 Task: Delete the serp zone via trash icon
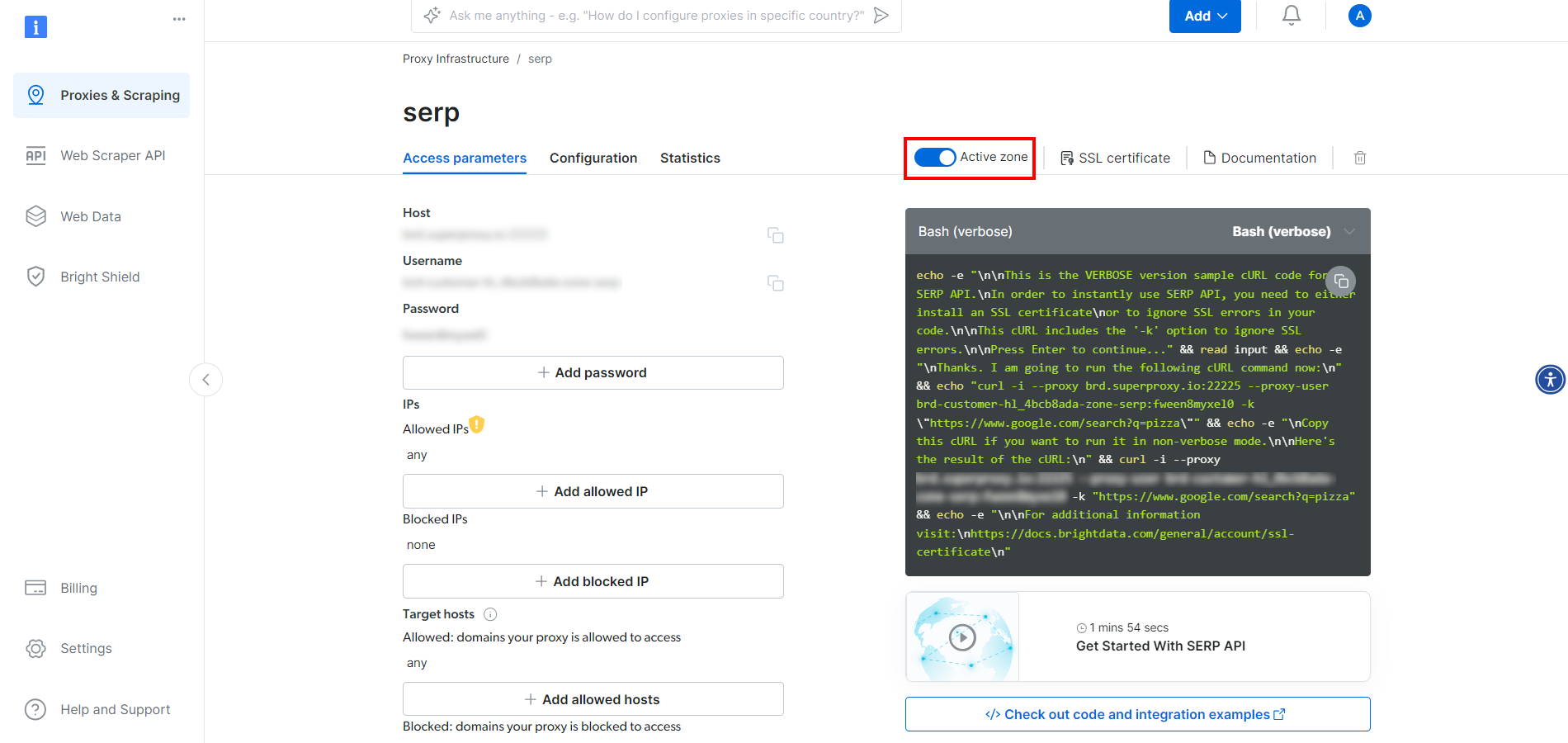(x=1359, y=158)
